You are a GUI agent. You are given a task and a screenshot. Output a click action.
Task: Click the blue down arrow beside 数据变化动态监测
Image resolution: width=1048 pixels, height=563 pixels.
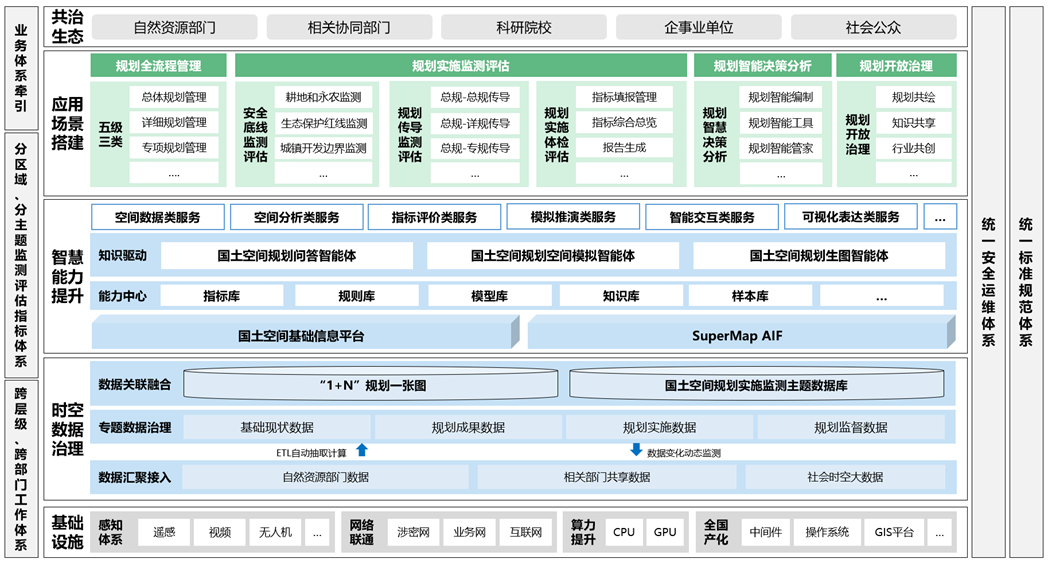tap(636, 451)
